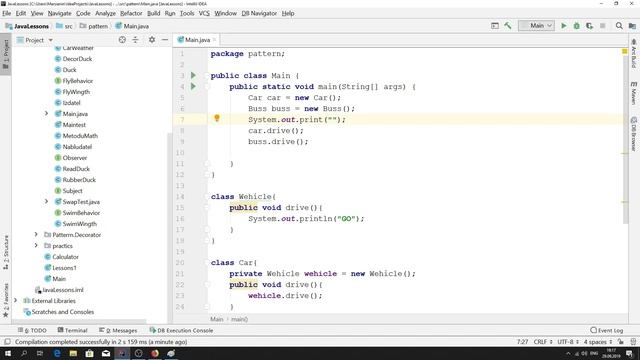Screen dimensions: 640x360
Task: Click the yellow inspection indicator square
Action: [x=624, y=51]
